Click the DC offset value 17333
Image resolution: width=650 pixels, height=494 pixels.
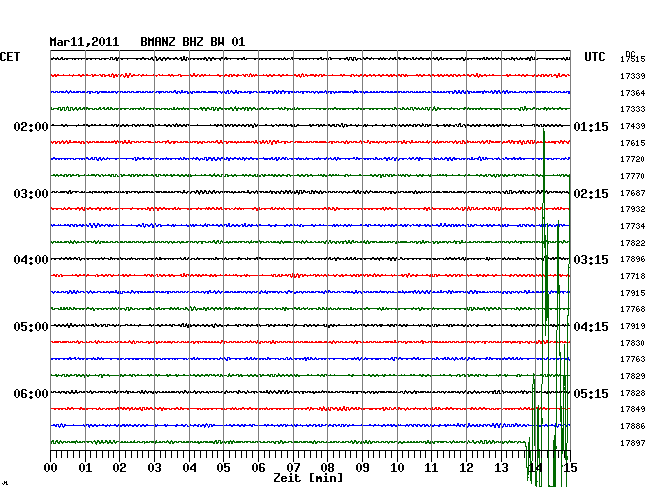(633, 109)
